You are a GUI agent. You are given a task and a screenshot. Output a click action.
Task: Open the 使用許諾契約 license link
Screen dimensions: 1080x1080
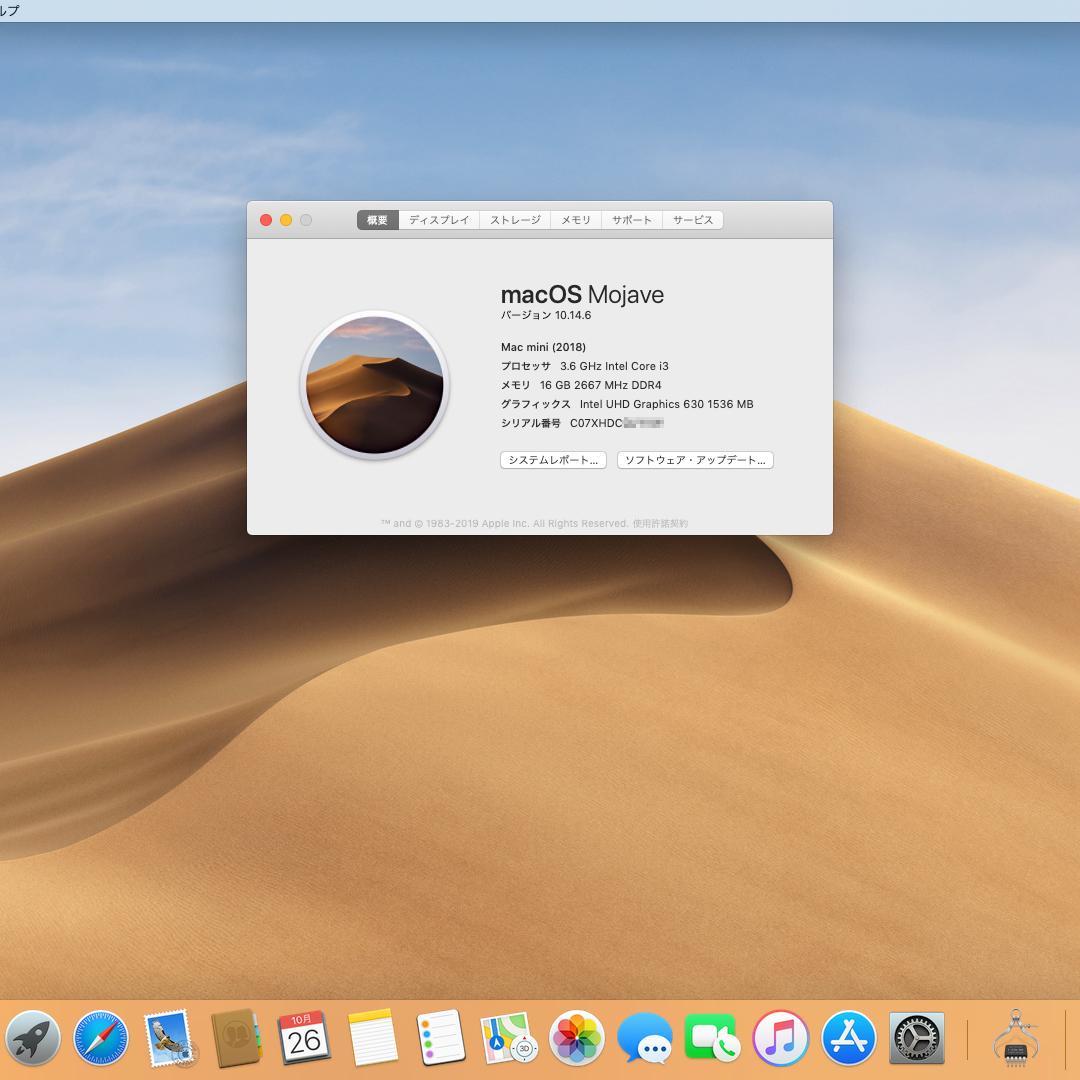660,523
